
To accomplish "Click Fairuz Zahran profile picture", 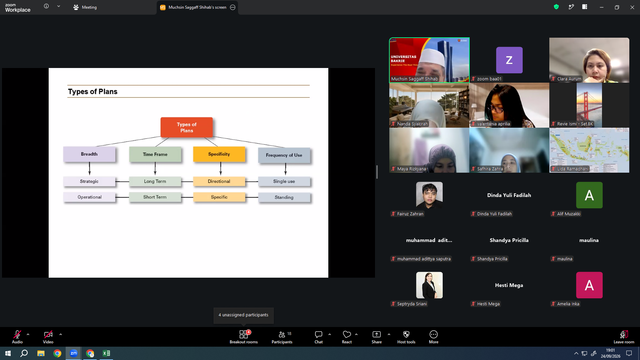I will [x=429, y=195].
